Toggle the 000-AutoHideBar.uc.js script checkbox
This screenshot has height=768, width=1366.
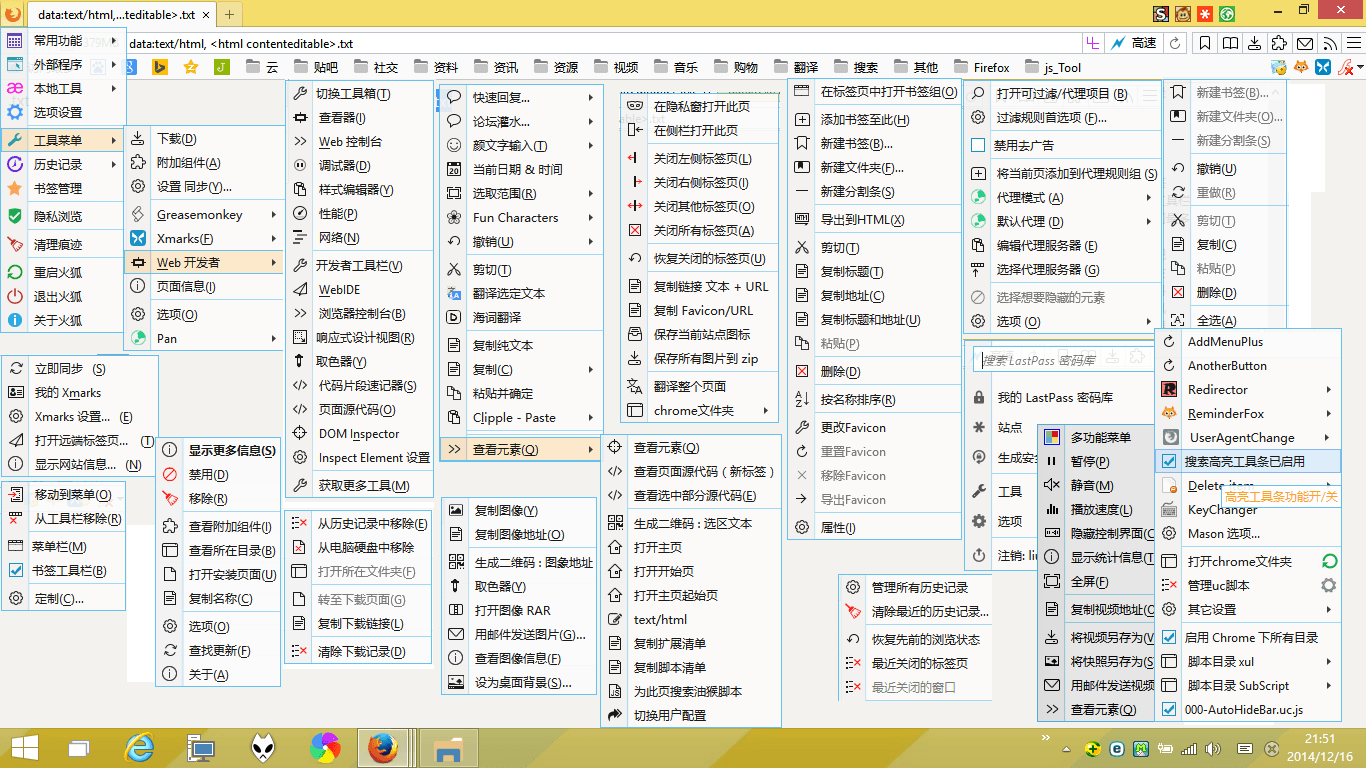(1169, 709)
